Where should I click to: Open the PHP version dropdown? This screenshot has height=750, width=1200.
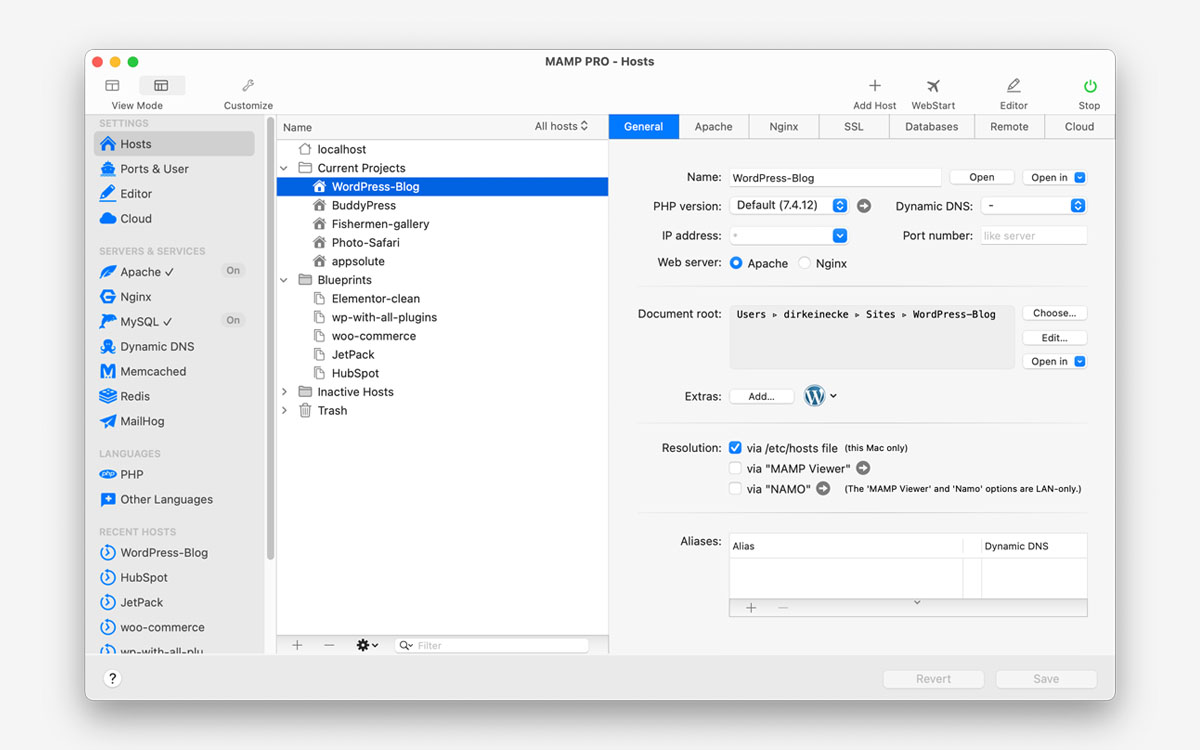point(789,206)
